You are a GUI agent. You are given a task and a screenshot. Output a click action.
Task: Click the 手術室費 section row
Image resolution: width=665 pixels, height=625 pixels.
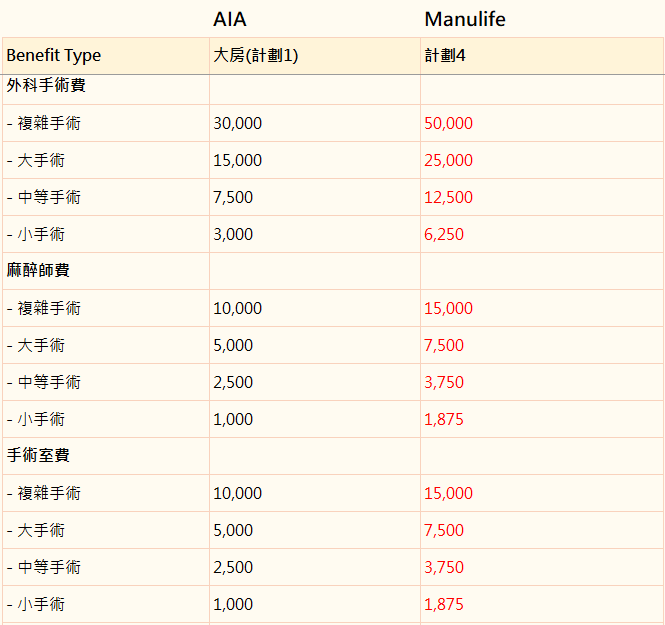(332, 456)
